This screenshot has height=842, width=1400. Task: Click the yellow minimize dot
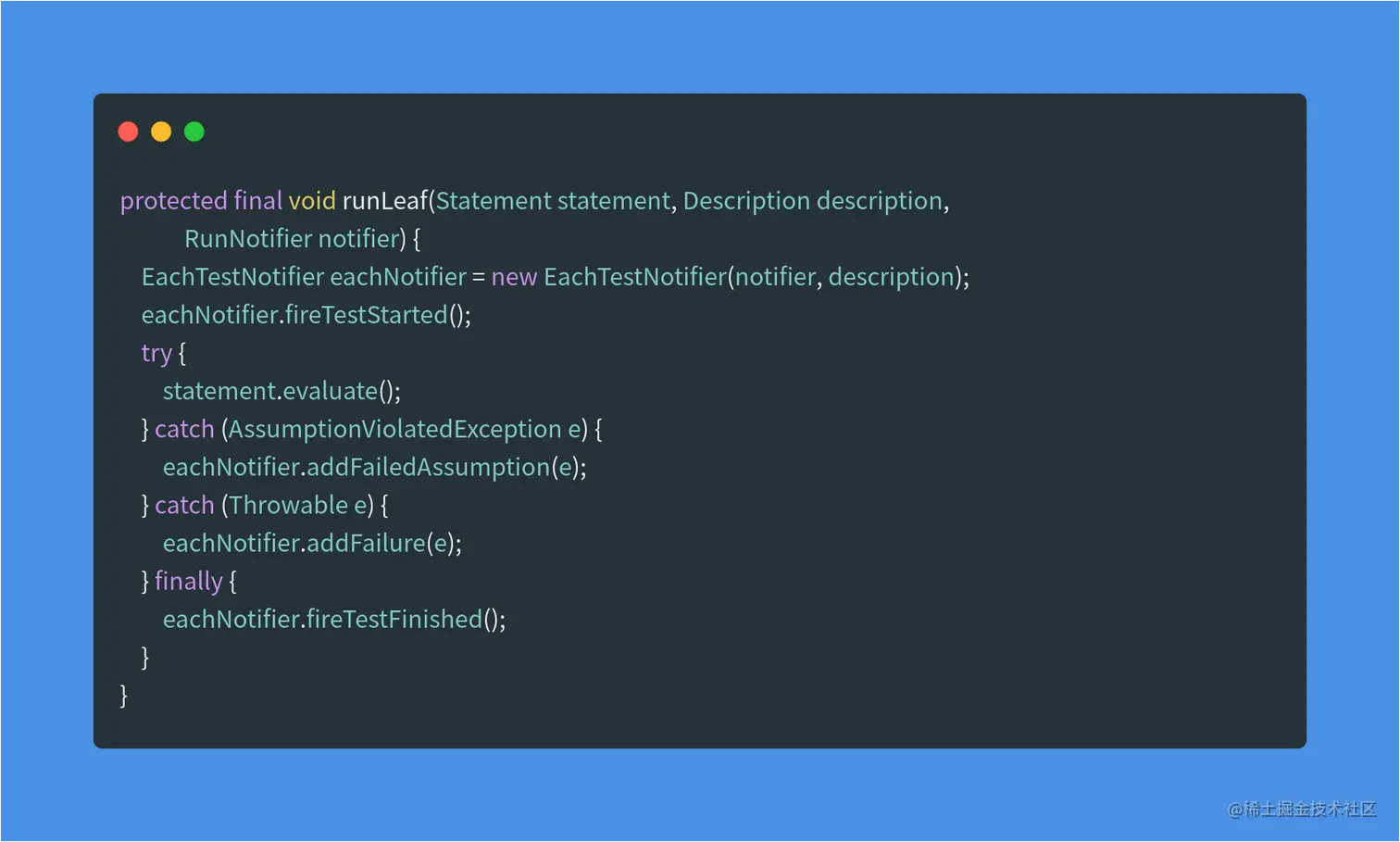(x=161, y=132)
